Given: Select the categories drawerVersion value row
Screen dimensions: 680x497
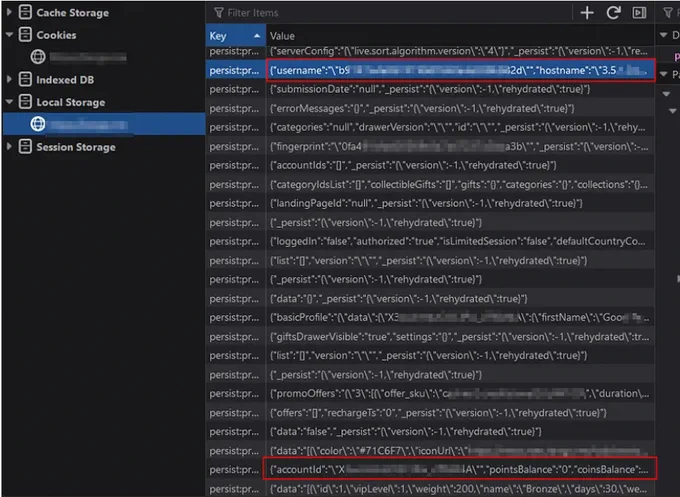Looking at the screenshot, I should pyautogui.click(x=460, y=127).
